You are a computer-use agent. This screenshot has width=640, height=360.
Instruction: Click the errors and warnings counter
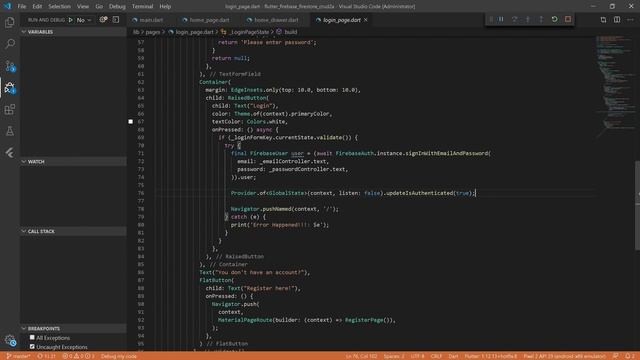point(78,356)
